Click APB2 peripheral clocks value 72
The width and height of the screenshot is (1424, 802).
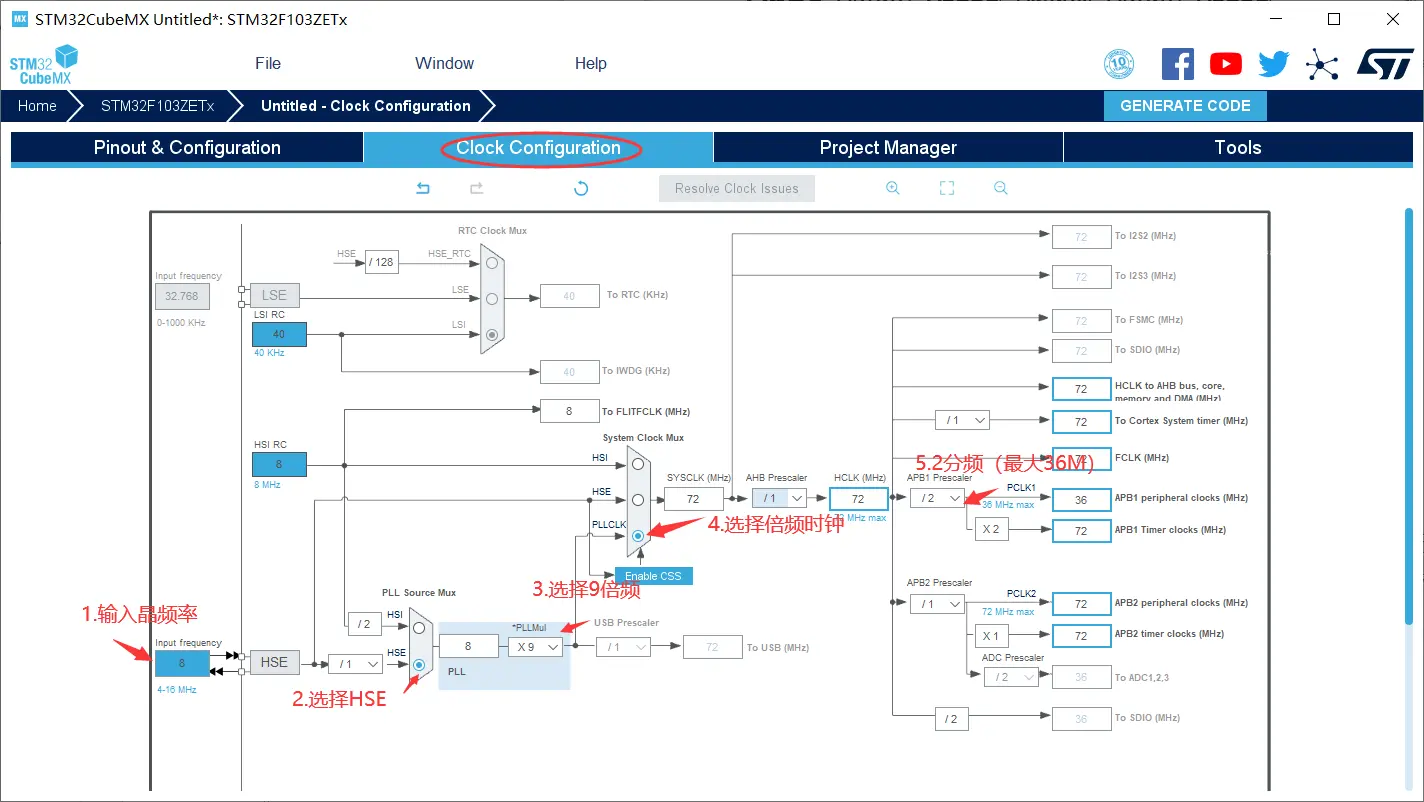click(x=1081, y=604)
